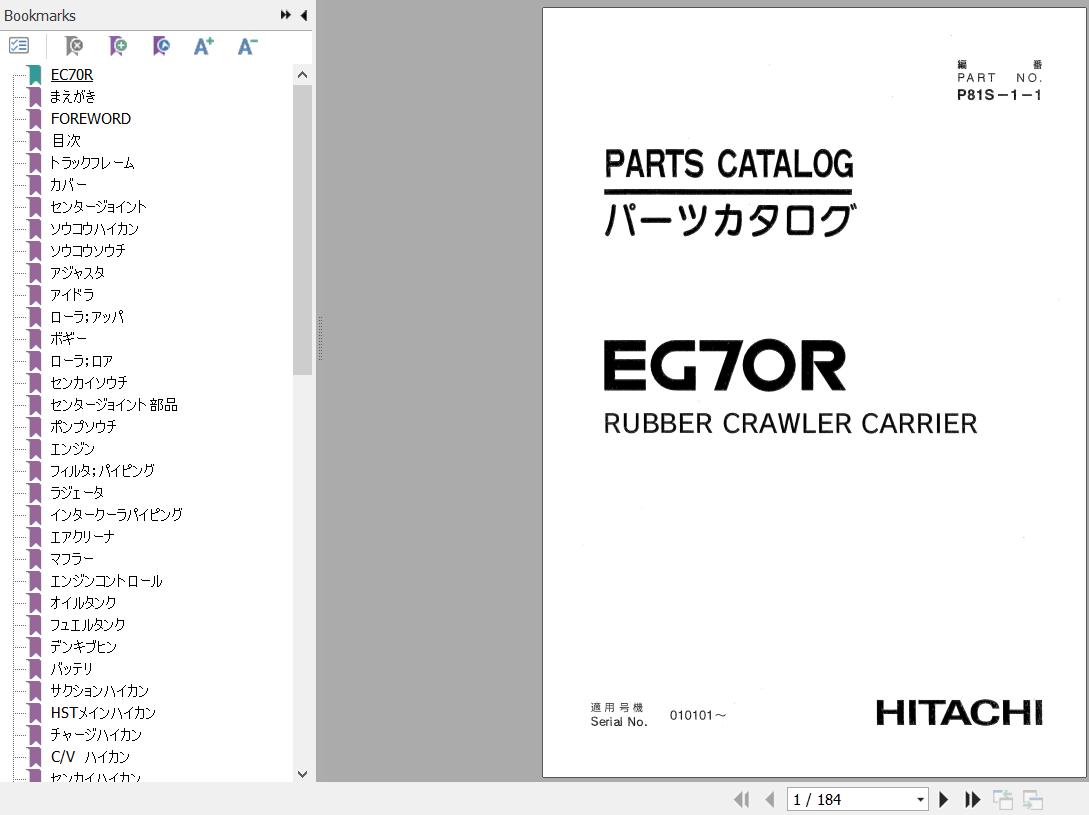The width and height of the screenshot is (1089, 815).
Task: Open the インタークーラパイピング bookmark
Action: click(x=116, y=515)
